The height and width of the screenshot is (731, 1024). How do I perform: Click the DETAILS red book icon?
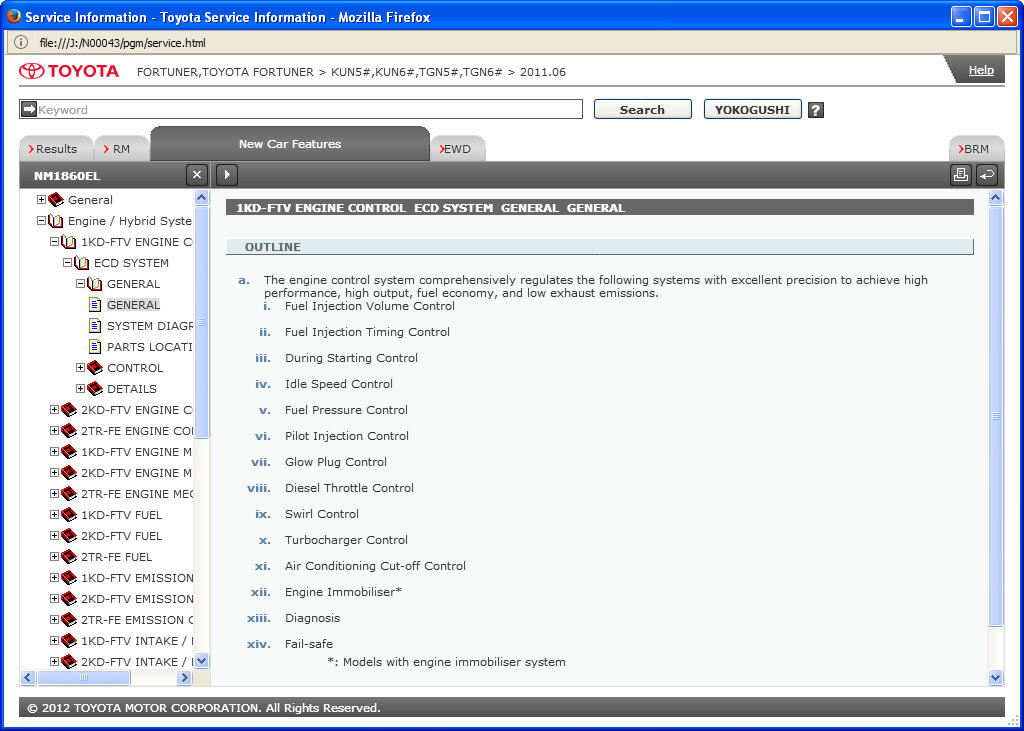point(95,389)
